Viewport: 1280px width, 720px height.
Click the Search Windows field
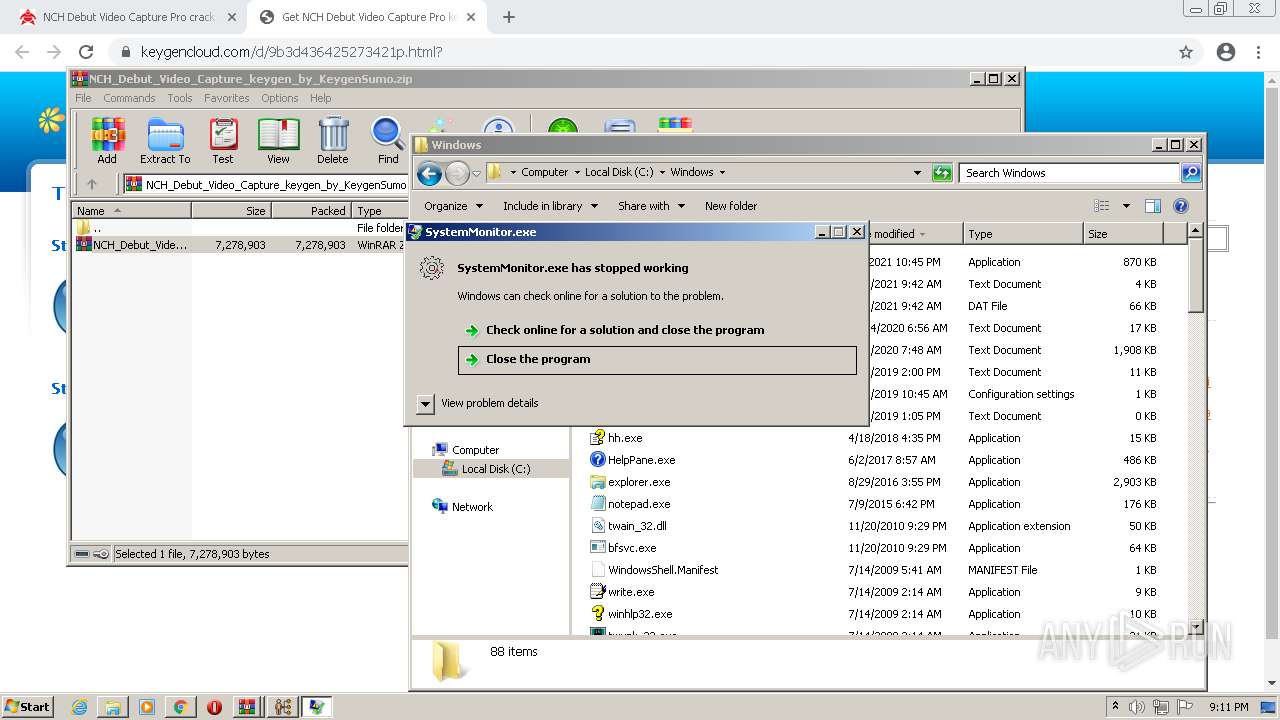[x=1068, y=173]
